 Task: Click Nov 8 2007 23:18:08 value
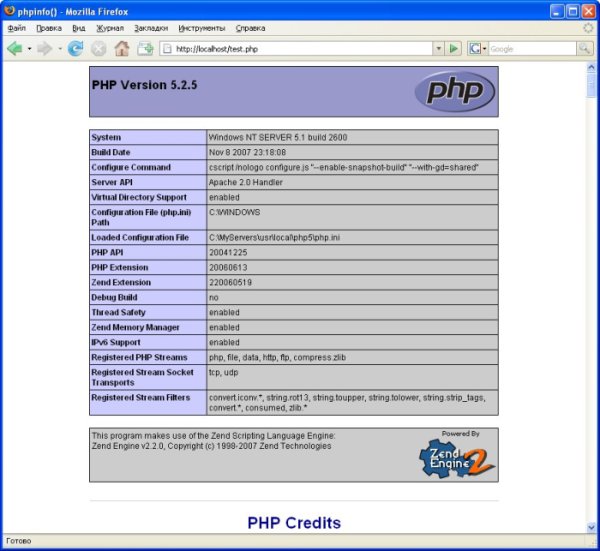tap(247, 152)
